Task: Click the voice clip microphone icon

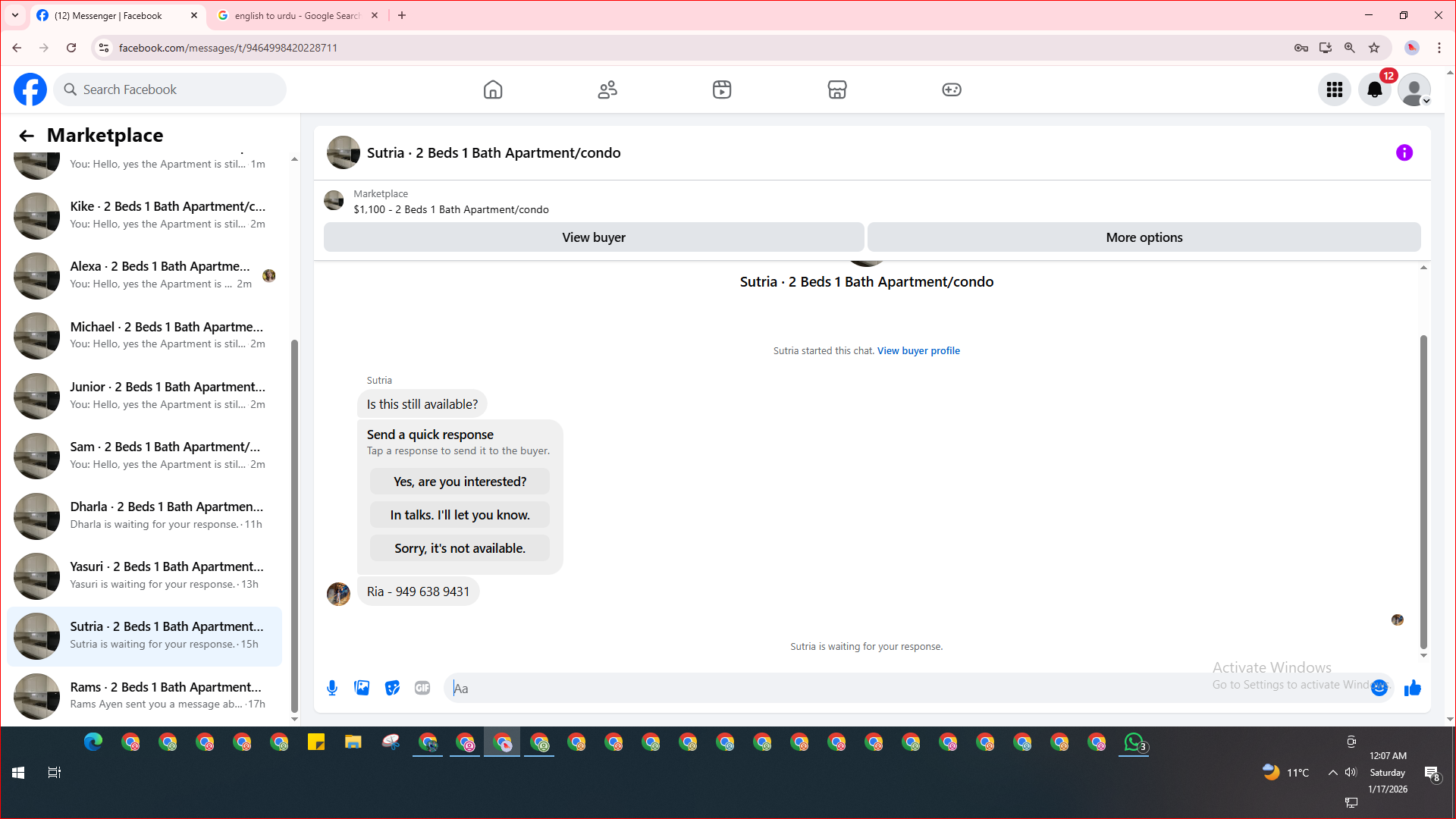Action: pos(332,688)
